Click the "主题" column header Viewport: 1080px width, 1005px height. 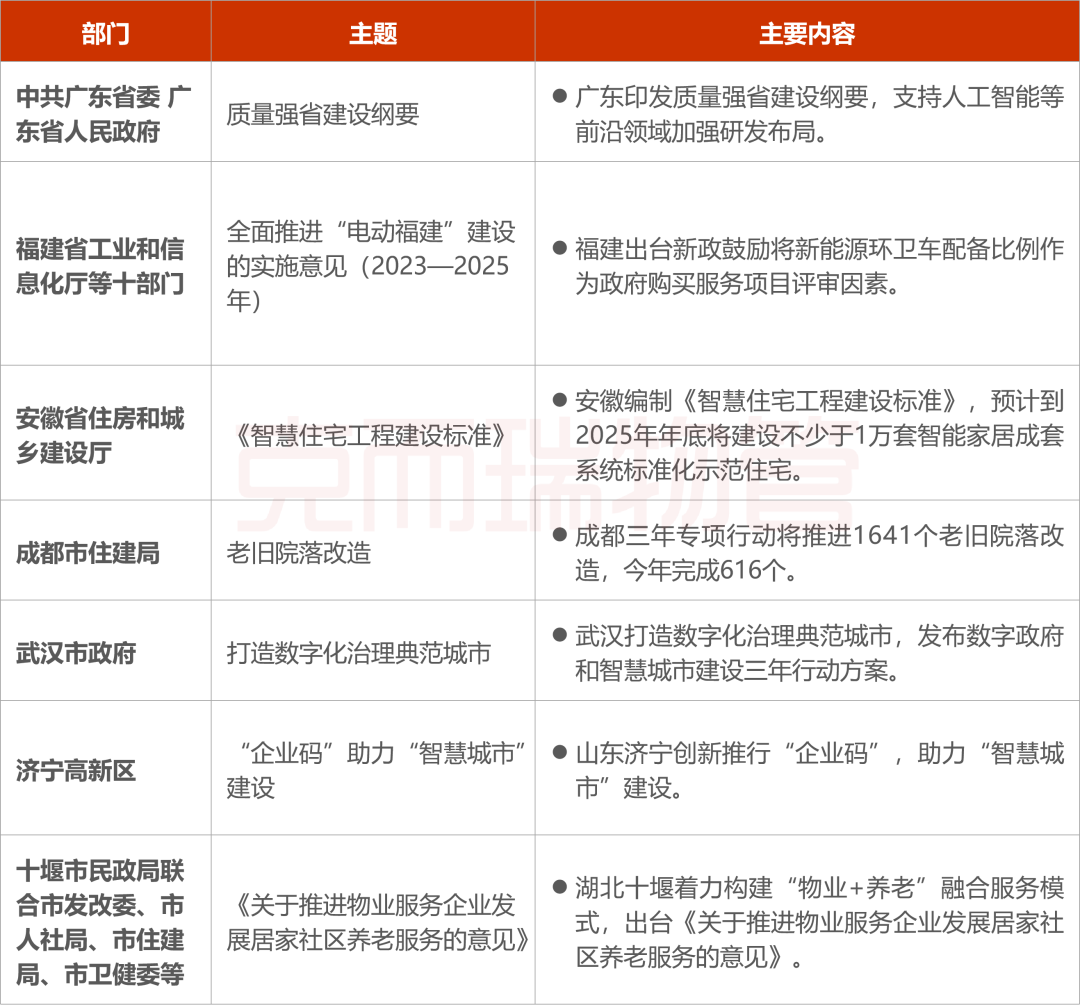click(373, 32)
